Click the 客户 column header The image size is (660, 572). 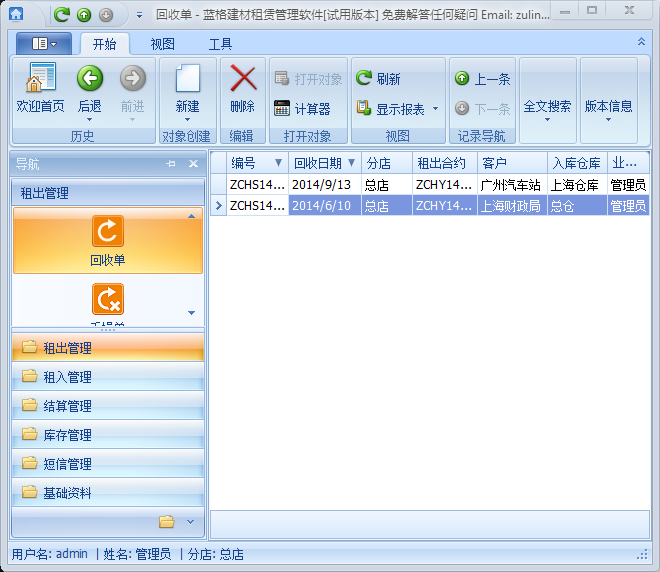[x=512, y=163]
